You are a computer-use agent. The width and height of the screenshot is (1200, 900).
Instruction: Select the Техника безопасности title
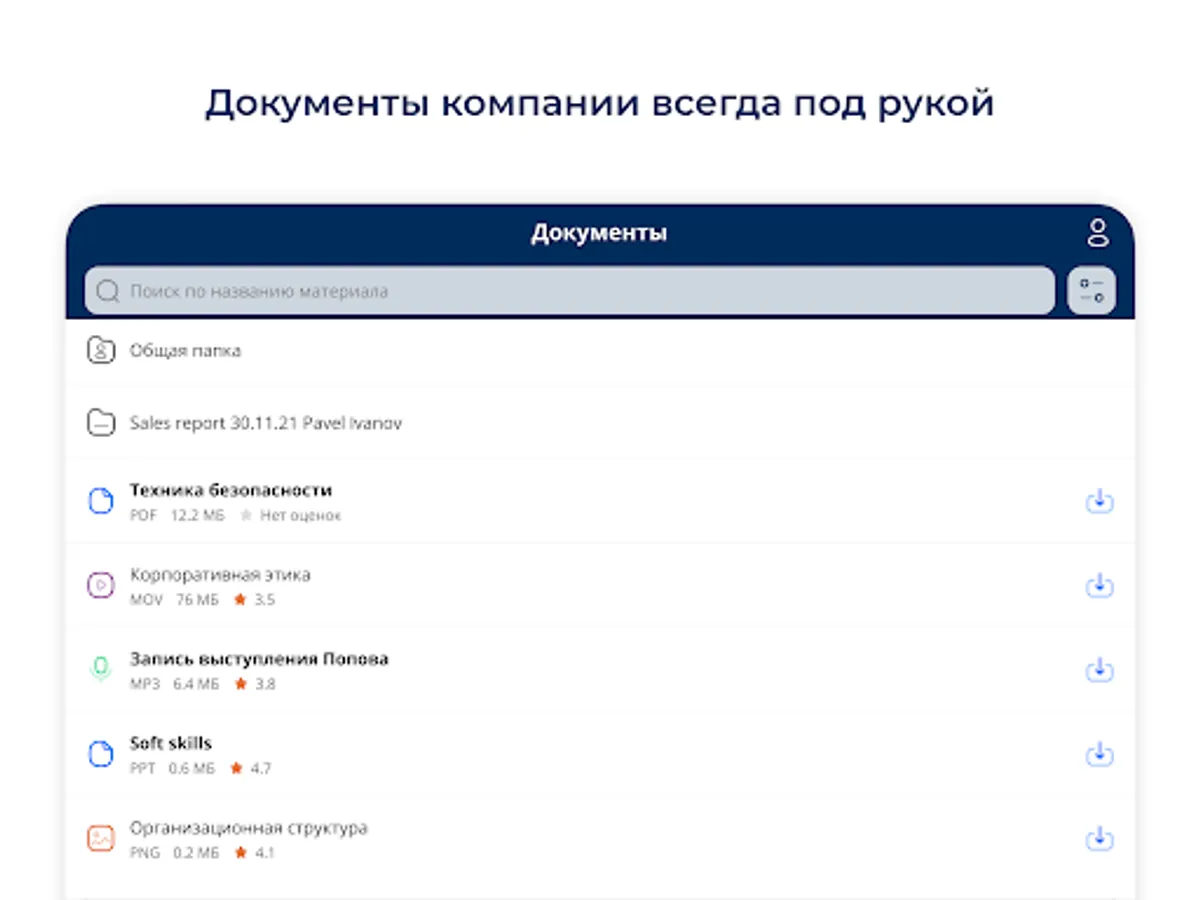pyautogui.click(x=231, y=490)
